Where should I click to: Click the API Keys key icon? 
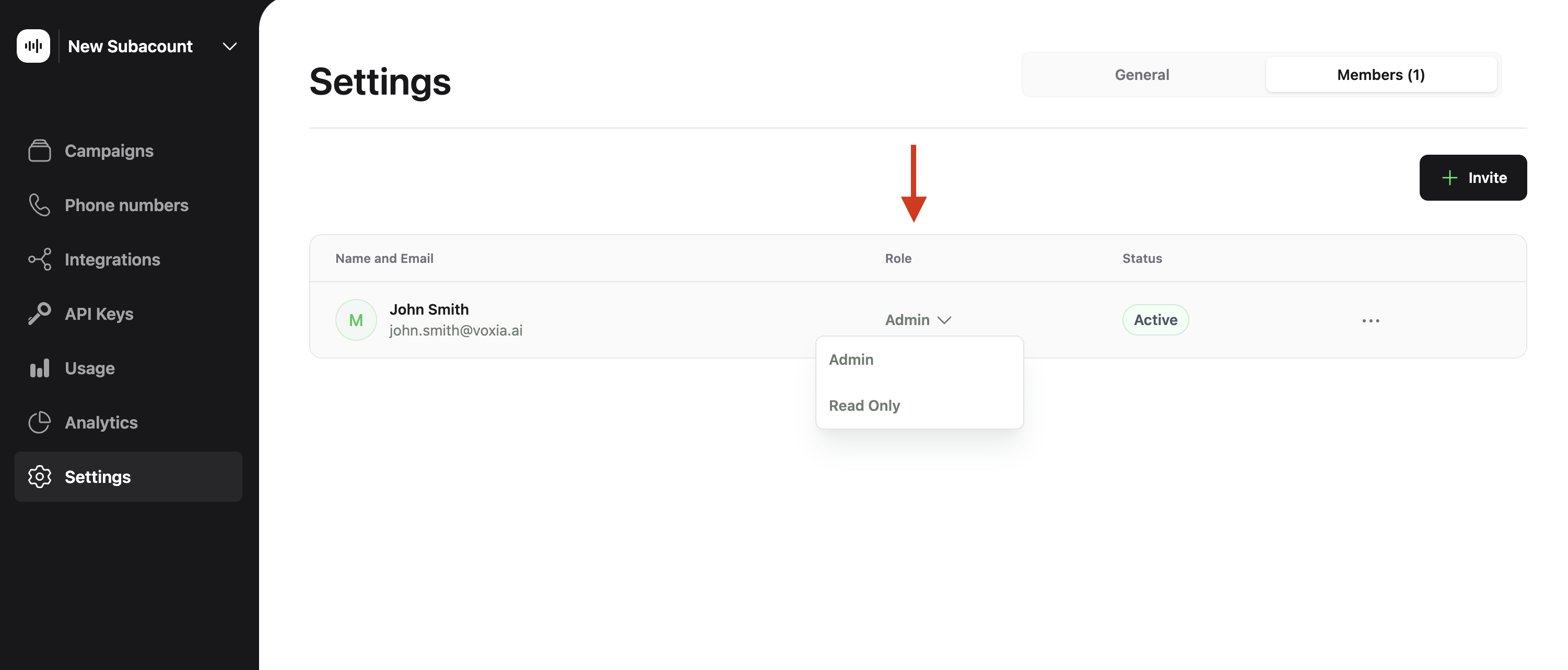[39, 313]
